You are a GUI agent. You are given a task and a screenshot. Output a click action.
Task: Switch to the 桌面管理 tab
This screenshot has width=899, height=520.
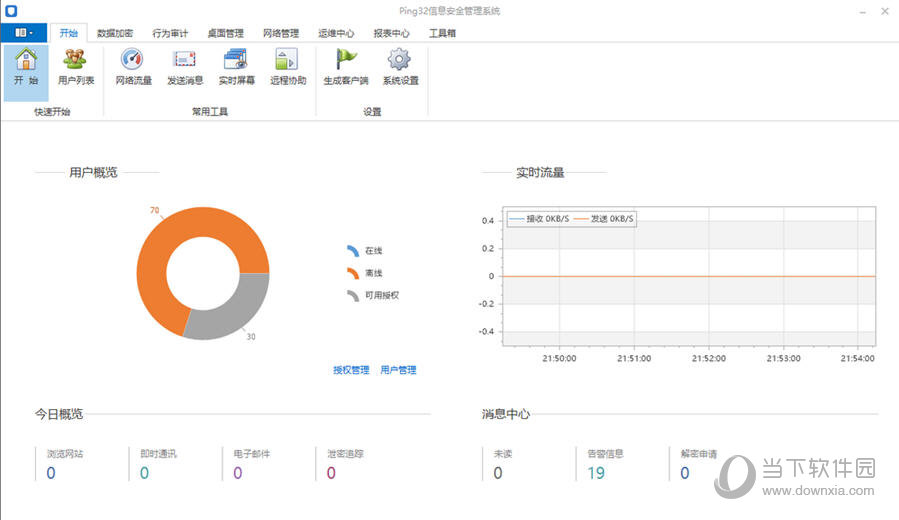tap(225, 33)
